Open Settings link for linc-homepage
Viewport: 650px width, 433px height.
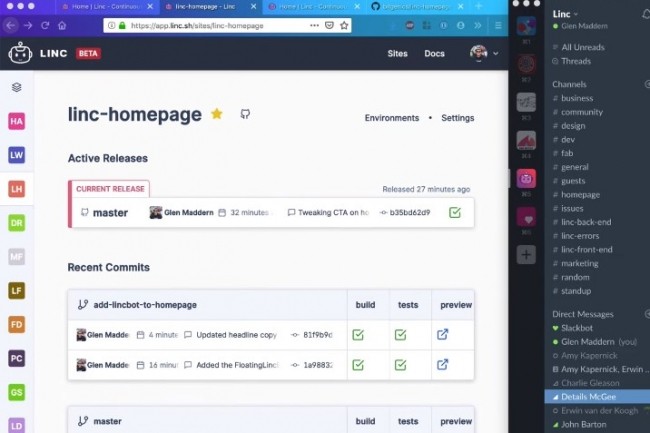tap(458, 118)
